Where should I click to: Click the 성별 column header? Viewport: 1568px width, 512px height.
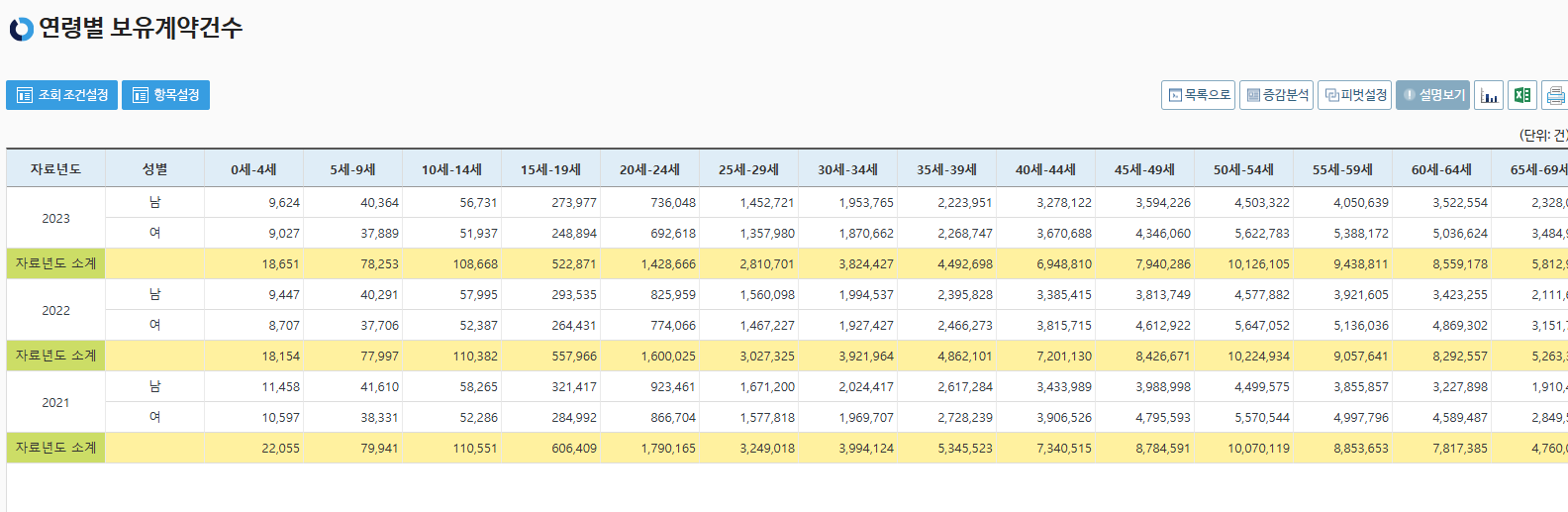click(x=154, y=169)
